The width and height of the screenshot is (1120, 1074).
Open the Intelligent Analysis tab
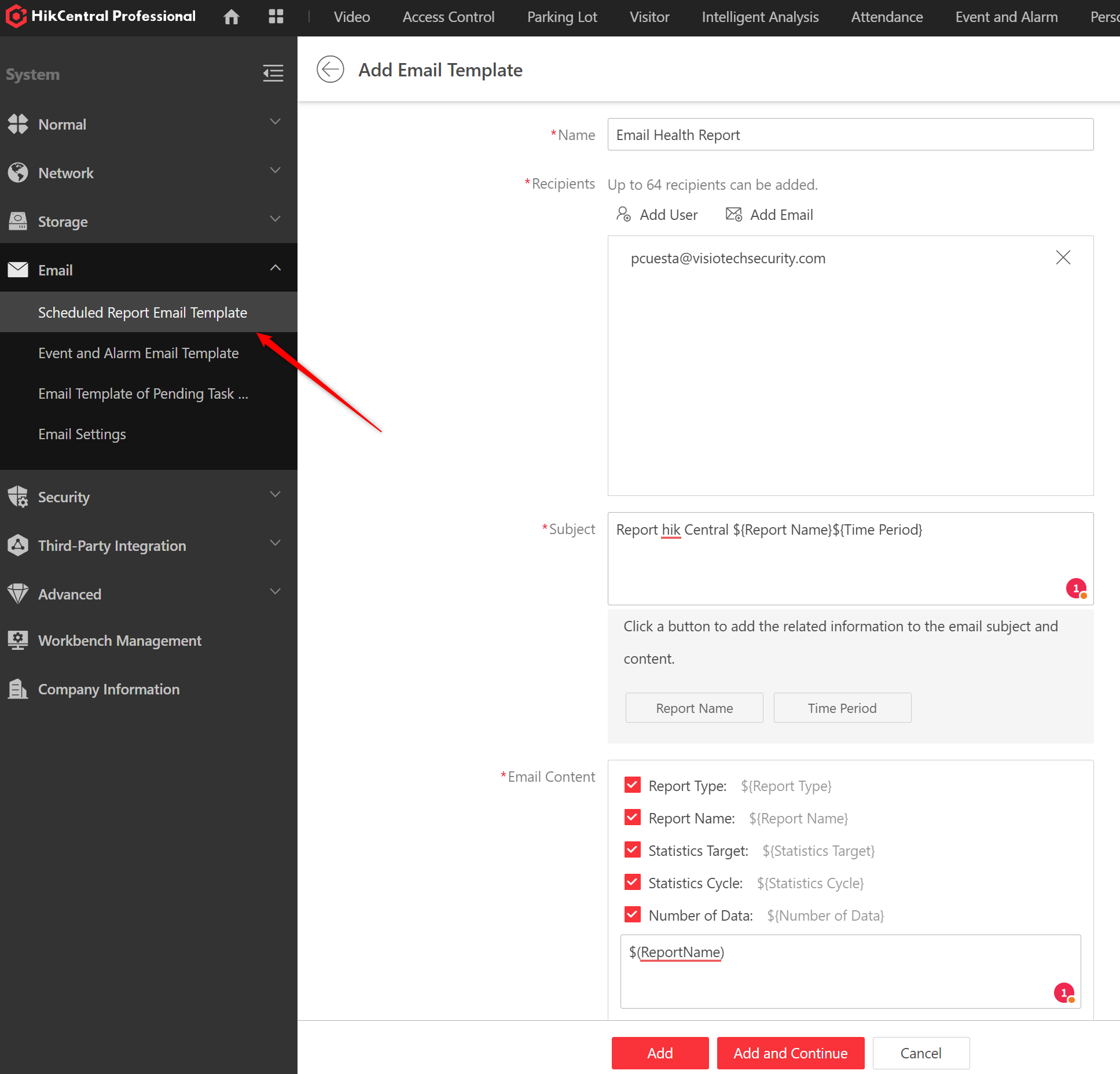[760, 17]
